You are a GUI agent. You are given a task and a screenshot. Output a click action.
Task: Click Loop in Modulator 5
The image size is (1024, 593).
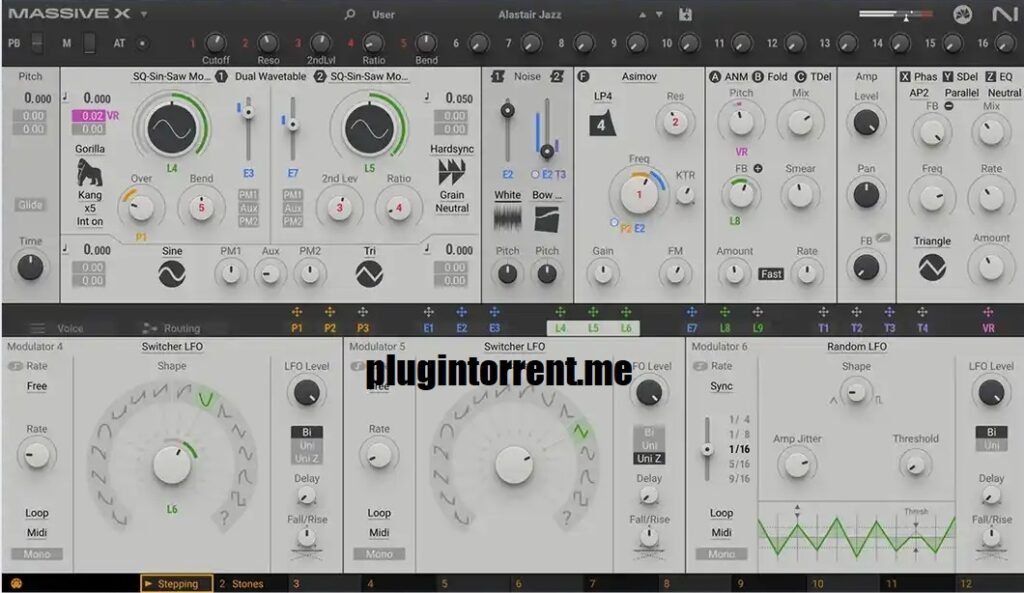click(x=379, y=513)
